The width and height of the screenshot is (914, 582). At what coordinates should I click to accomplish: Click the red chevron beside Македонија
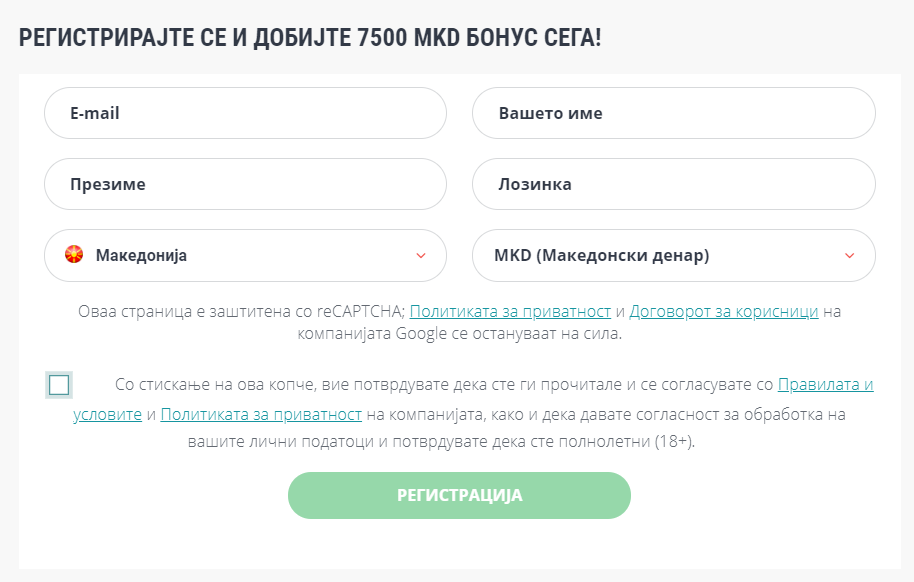[421, 256]
